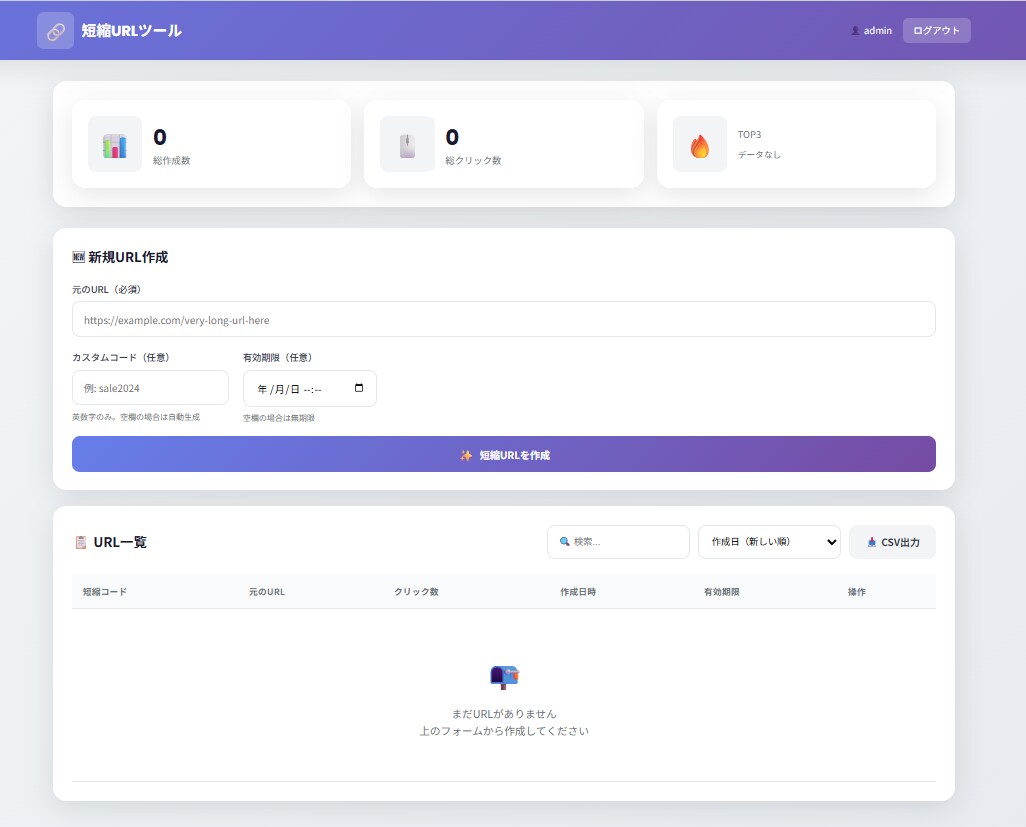Click the ログアウト button
This screenshot has height=827, width=1026.
(936, 31)
